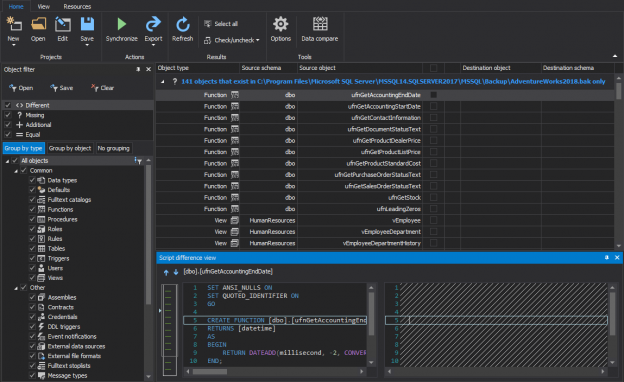Click the New project icon
The width and height of the screenshot is (624, 382).
[14, 24]
